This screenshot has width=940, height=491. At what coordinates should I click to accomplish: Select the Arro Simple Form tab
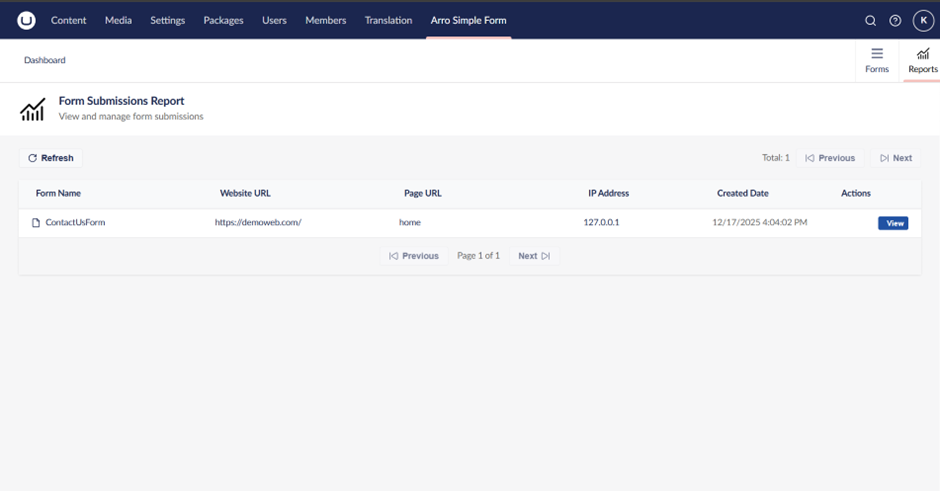(468, 20)
